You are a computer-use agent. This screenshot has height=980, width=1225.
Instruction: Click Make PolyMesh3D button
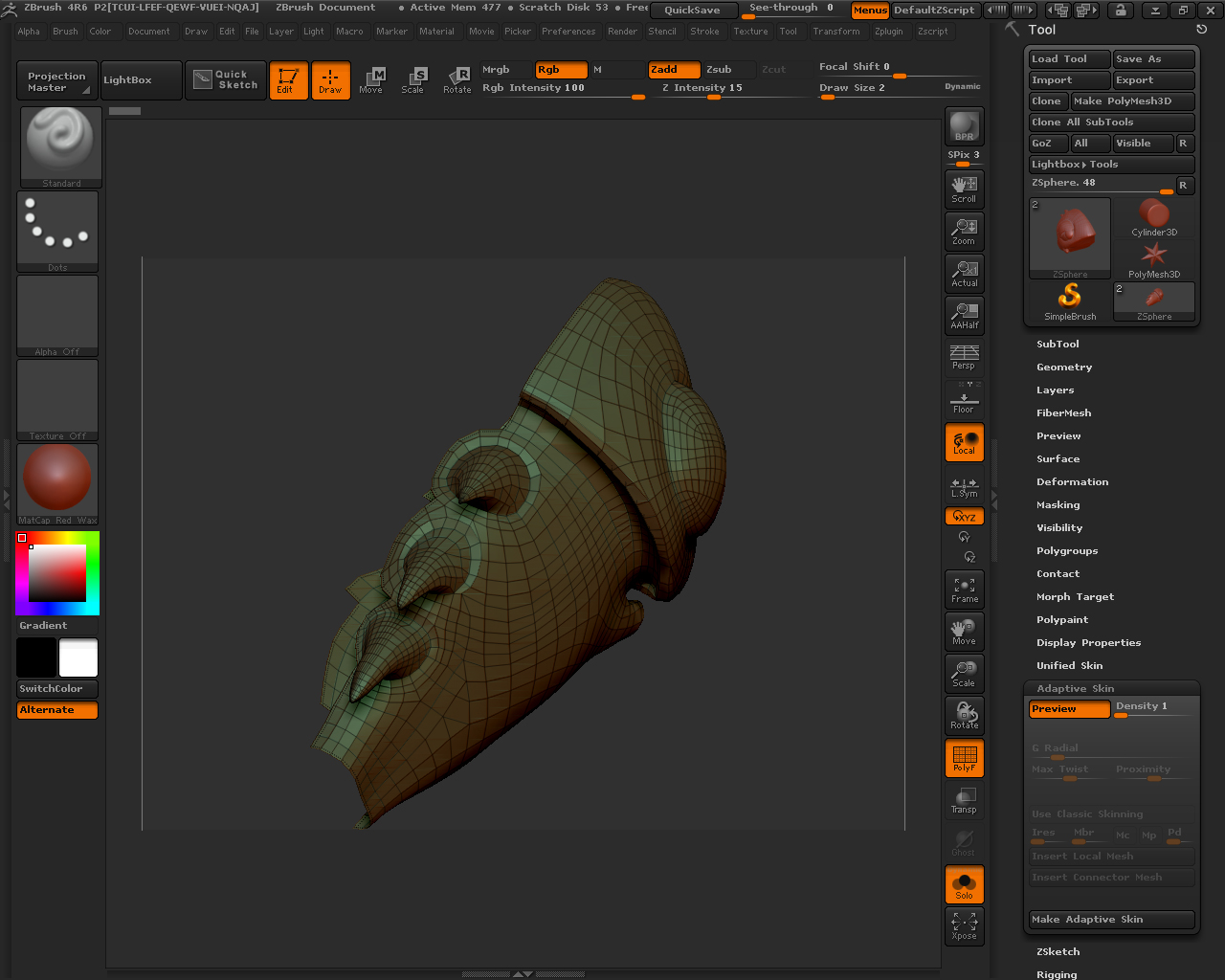1132,101
